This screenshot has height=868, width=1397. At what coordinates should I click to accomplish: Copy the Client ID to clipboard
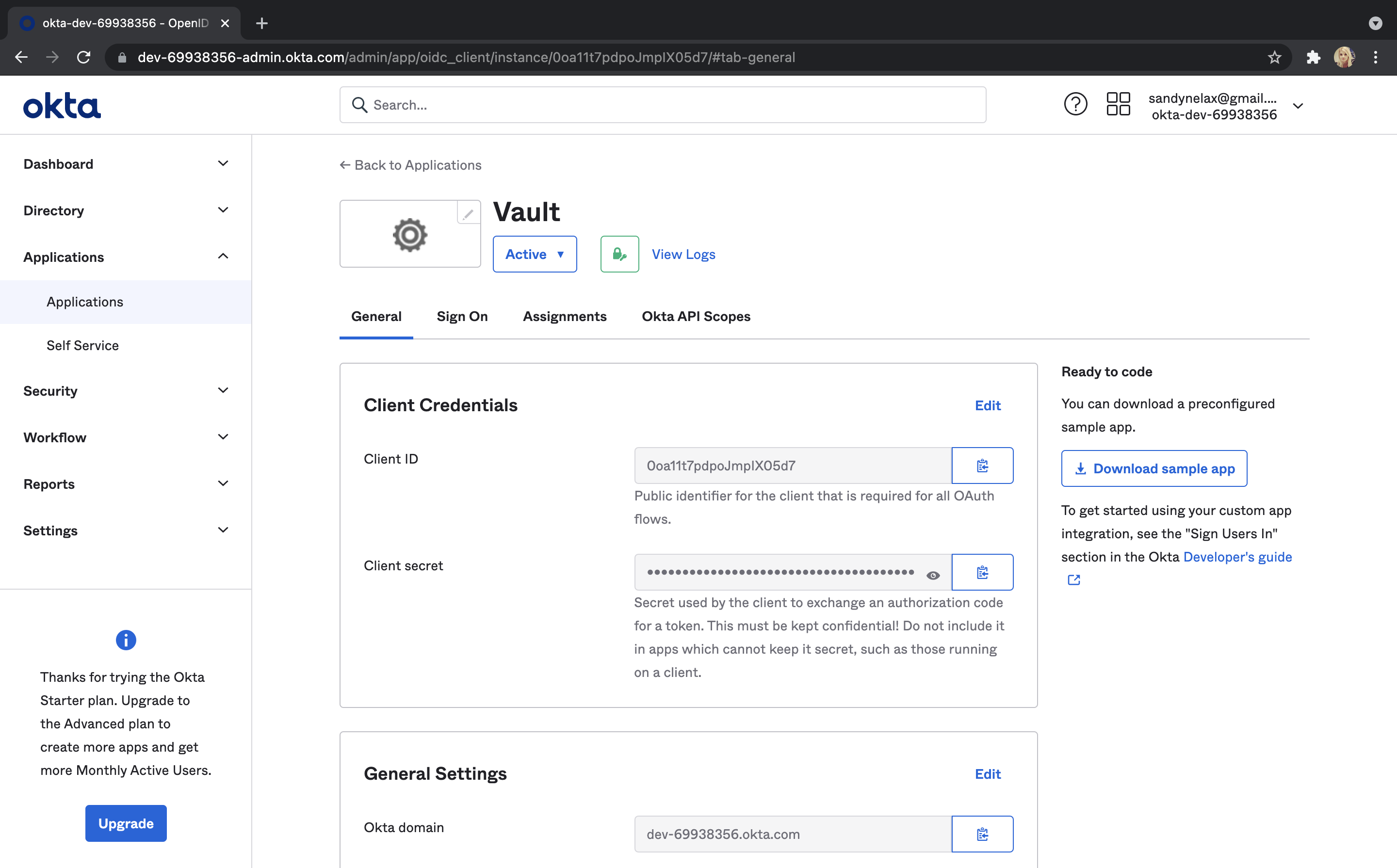point(982,466)
